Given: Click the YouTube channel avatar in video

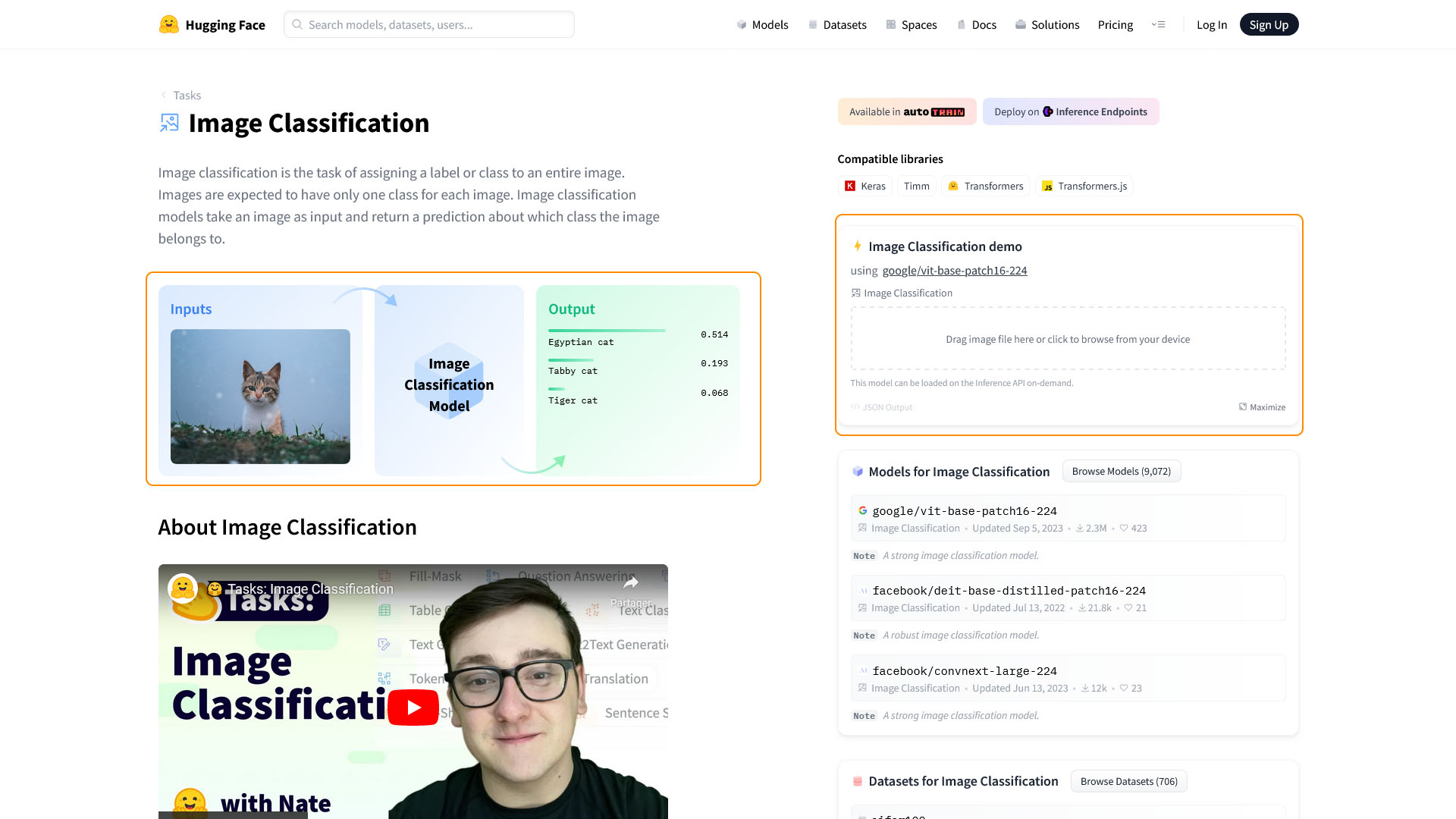Looking at the screenshot, I should [x=183, y=588].
